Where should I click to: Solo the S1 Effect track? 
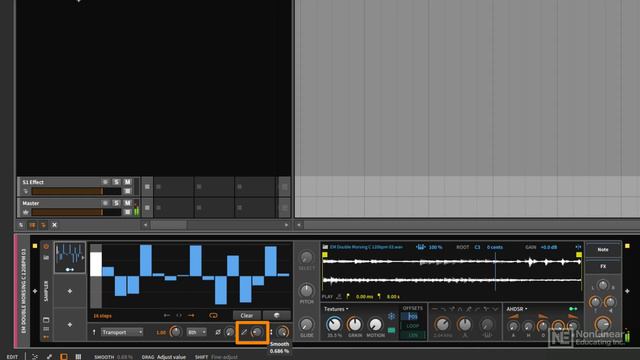[116, 182]
